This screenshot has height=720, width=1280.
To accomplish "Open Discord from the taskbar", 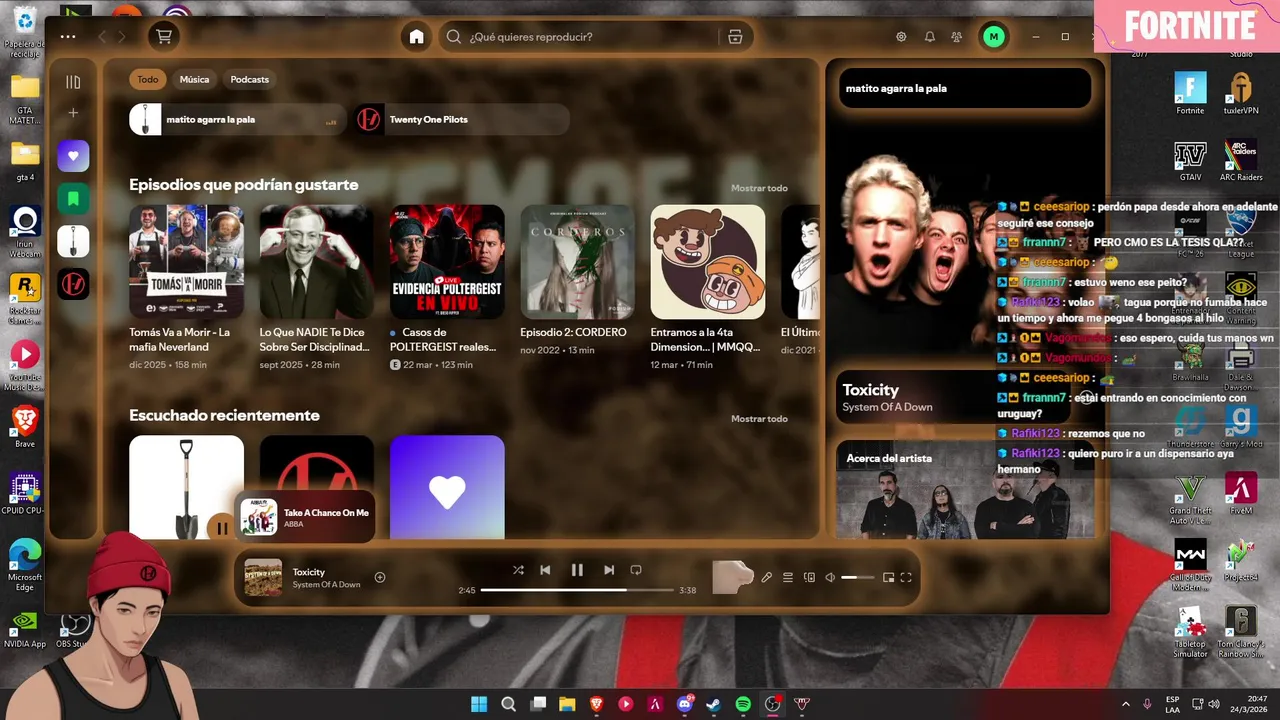I will point(685,704).
